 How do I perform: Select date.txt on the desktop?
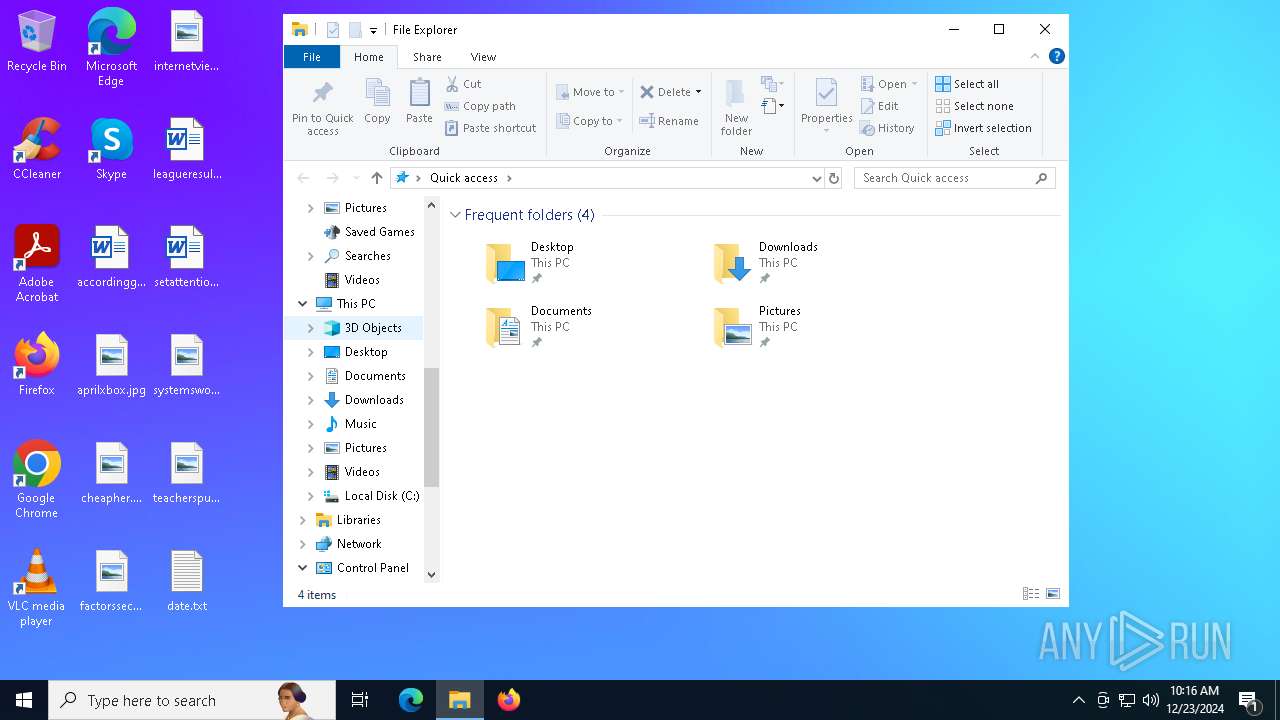click(x=187, y=581)
